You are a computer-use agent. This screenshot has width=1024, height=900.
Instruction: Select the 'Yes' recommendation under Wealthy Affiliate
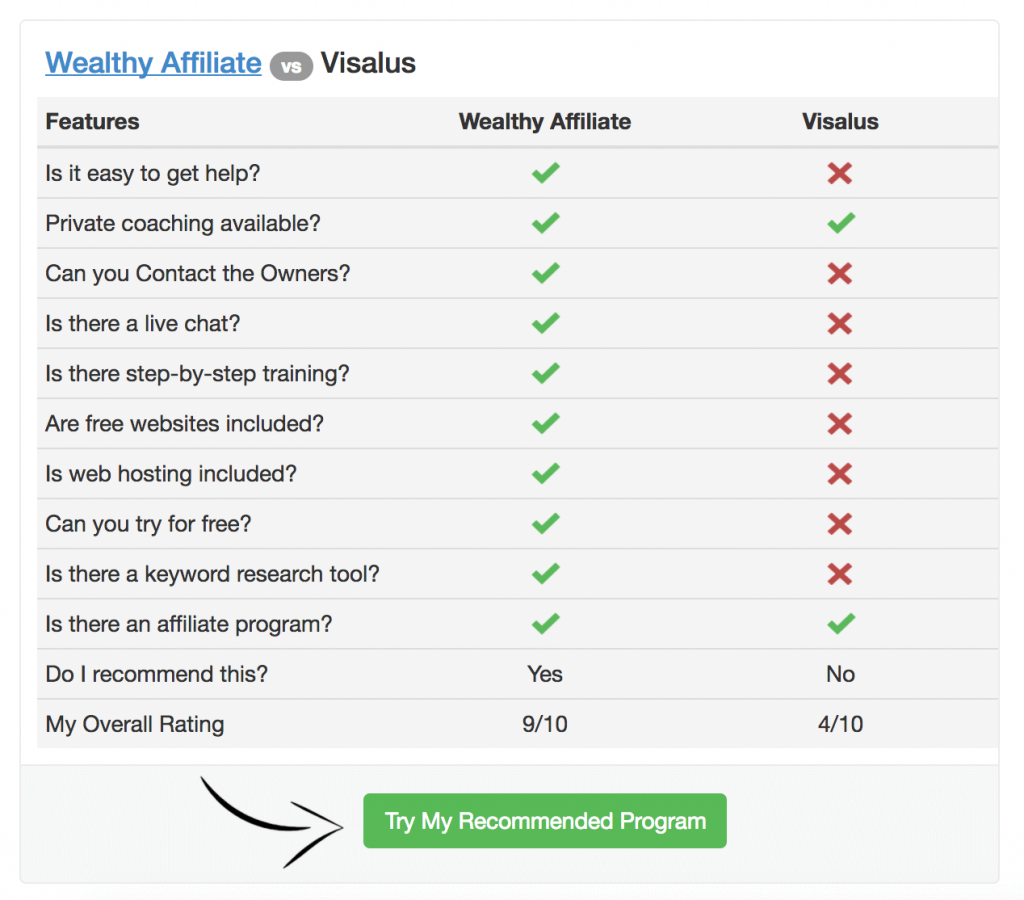(545, 673)
